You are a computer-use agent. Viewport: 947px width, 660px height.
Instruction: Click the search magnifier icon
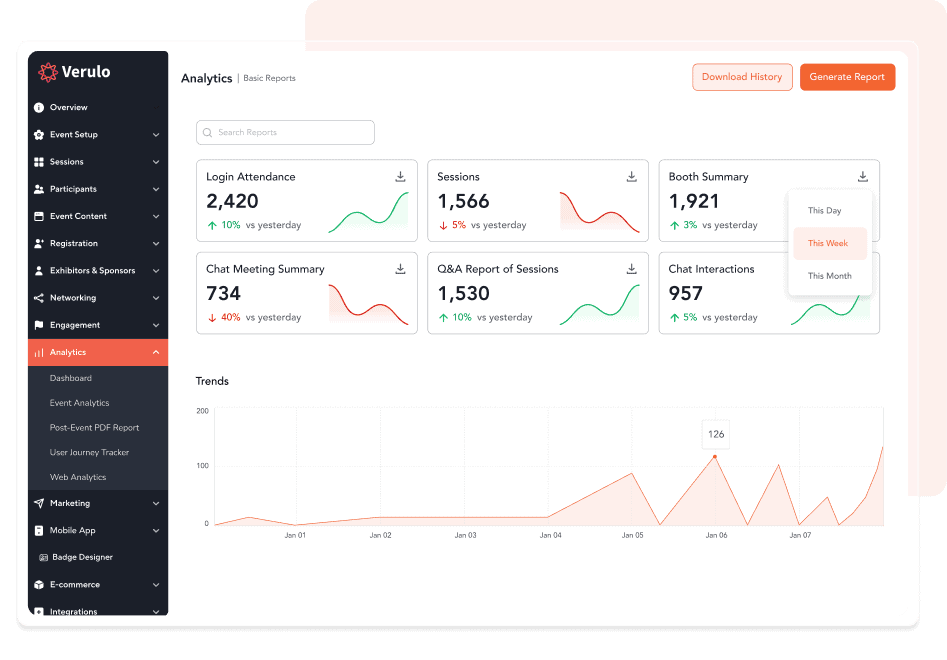[x=206, y=132]
